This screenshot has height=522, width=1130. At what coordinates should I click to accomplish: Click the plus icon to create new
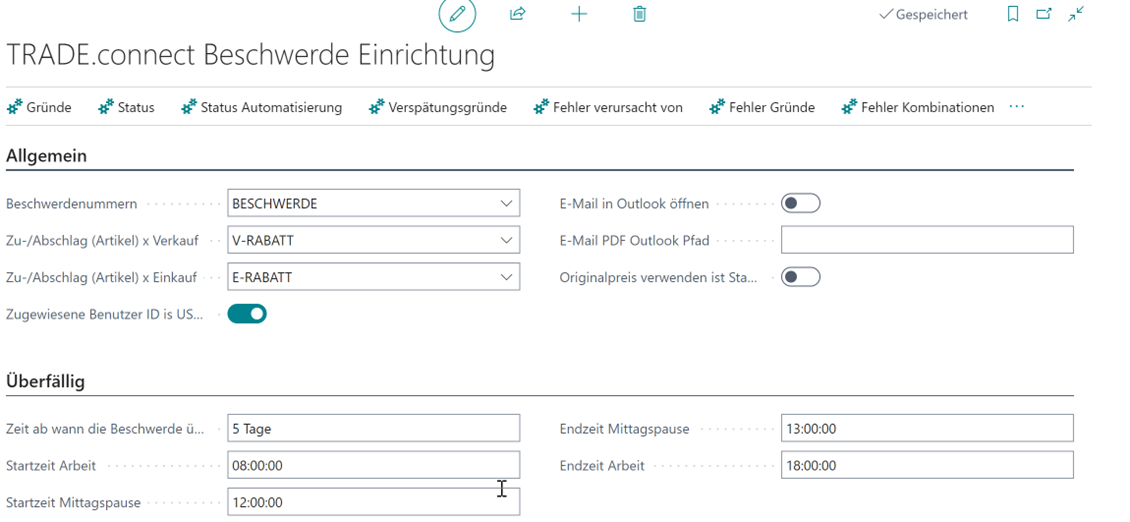(579, 14)
